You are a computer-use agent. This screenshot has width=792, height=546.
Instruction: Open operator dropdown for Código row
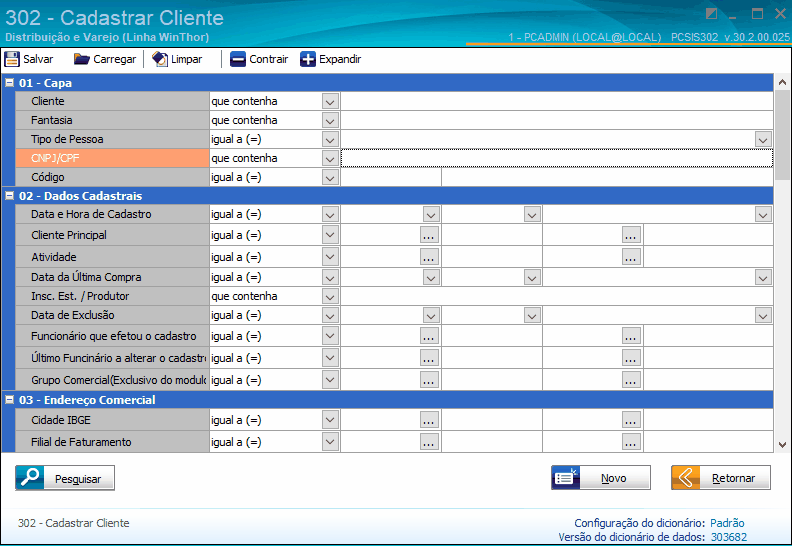pyautogui.click(x=330, y=177)
